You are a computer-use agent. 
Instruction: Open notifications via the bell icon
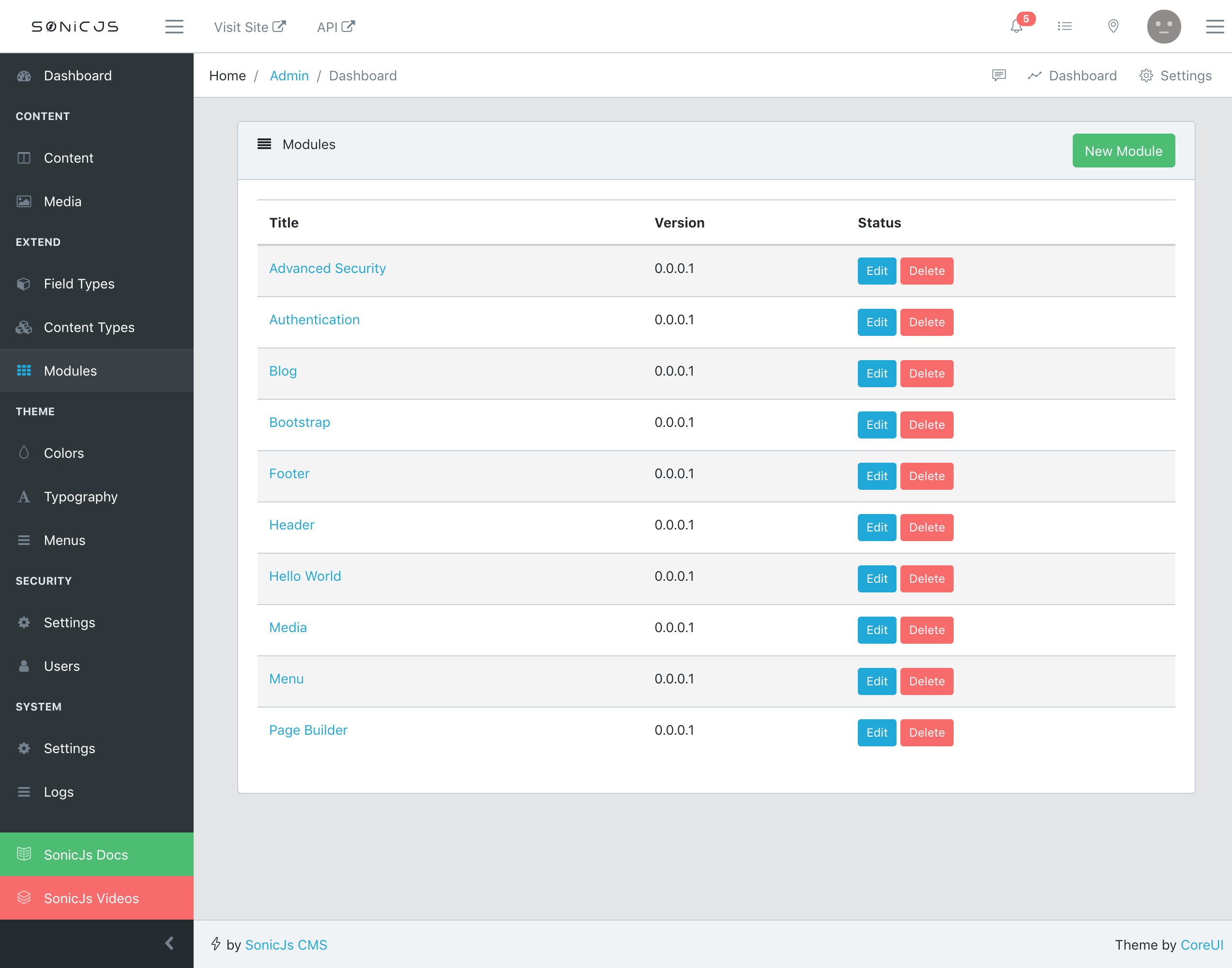coord(1017,26)
